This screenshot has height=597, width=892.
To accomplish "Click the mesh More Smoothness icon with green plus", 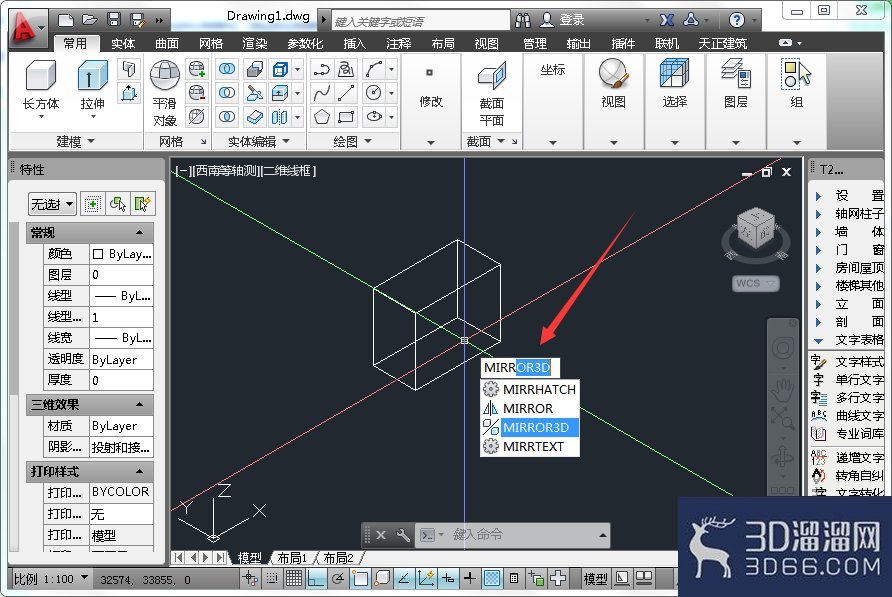I will point(197,69).
